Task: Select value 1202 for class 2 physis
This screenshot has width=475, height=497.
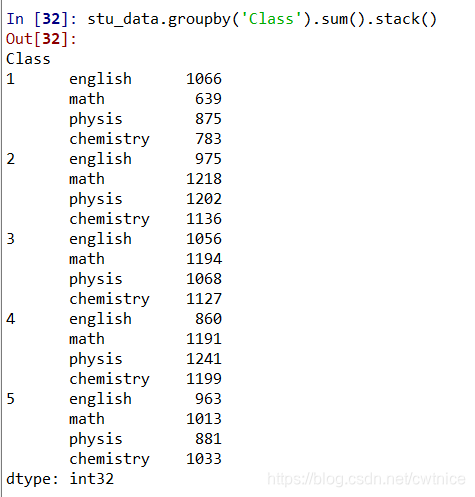Action: tap(204, 199)
